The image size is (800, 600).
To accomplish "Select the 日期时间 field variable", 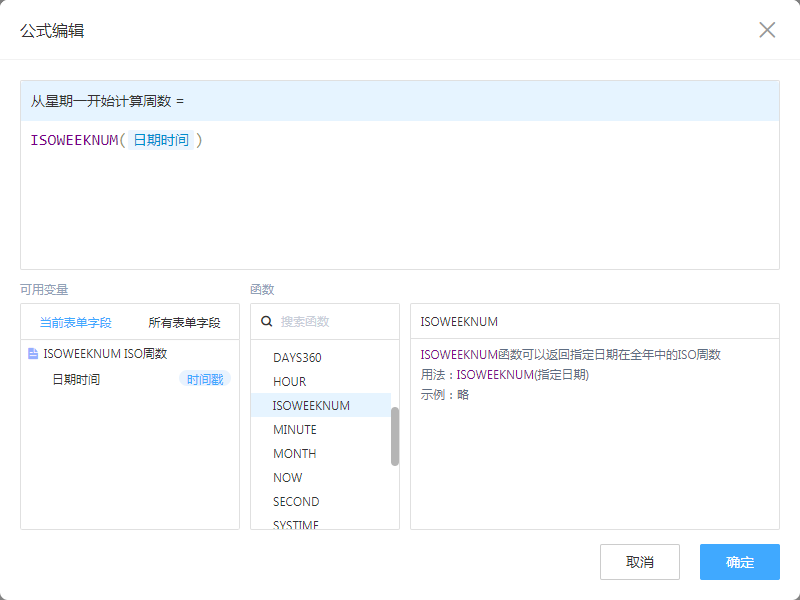I will click(x=76, y=379).
